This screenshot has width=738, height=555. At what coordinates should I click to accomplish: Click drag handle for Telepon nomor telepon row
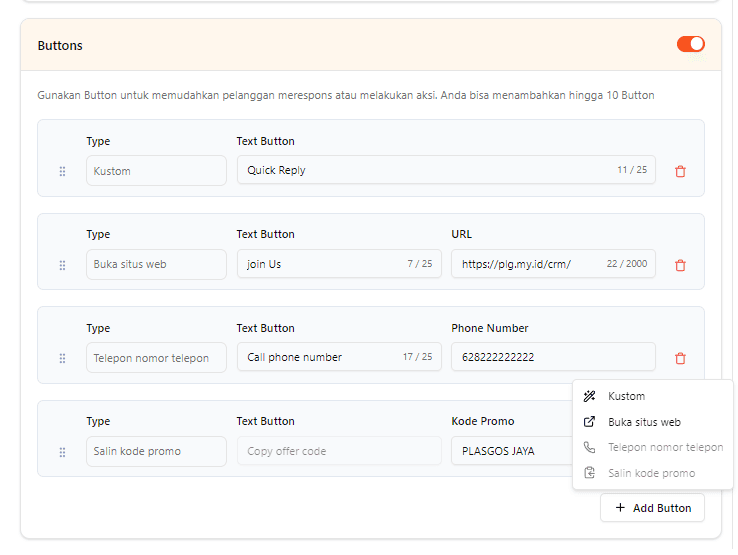(x=62, y=358)
